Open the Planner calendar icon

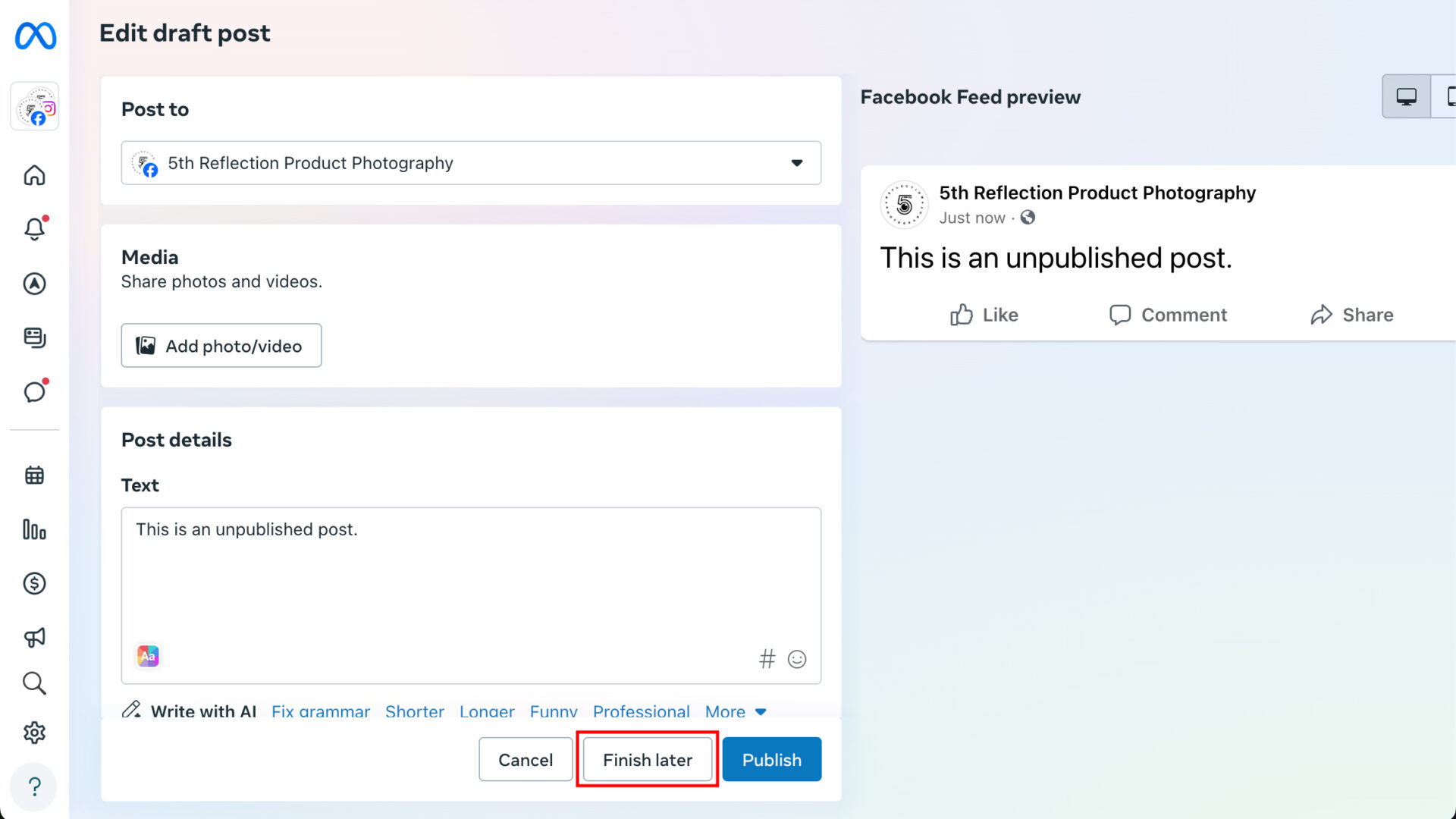point(34,475)
